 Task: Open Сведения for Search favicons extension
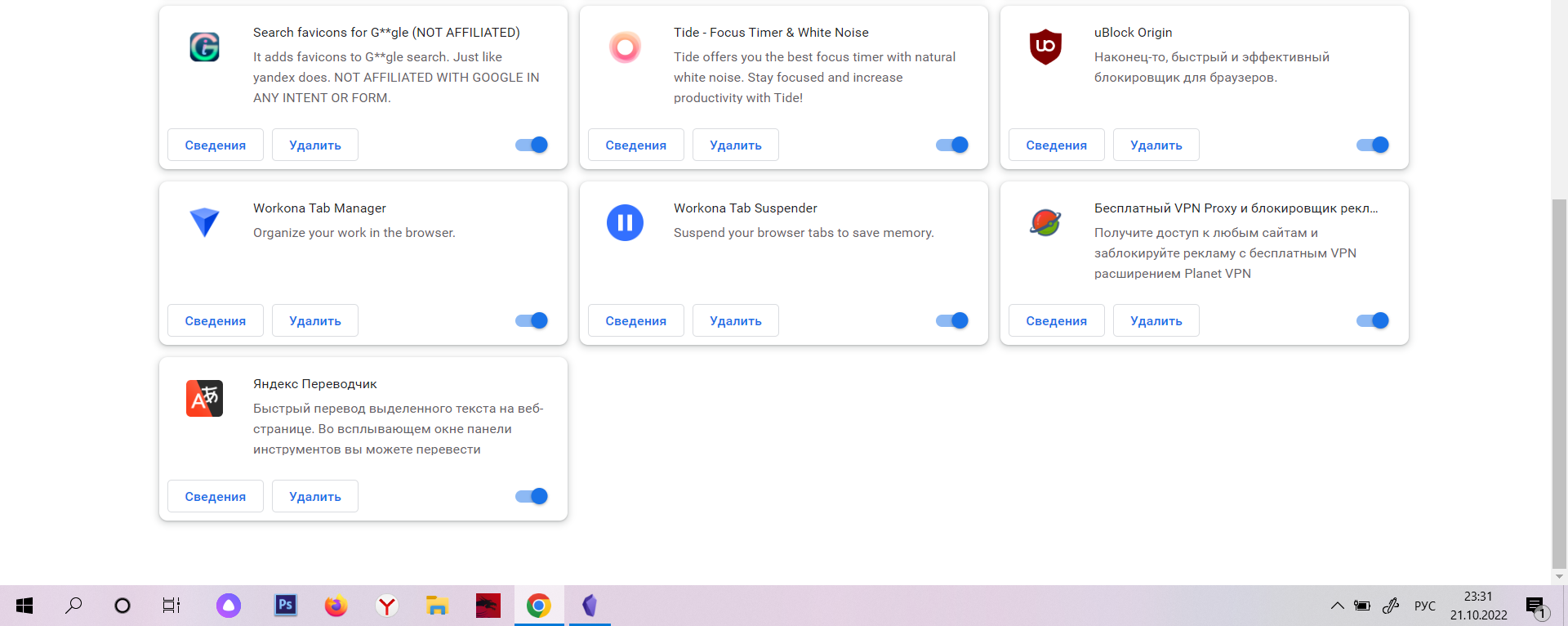coord(216,145)
